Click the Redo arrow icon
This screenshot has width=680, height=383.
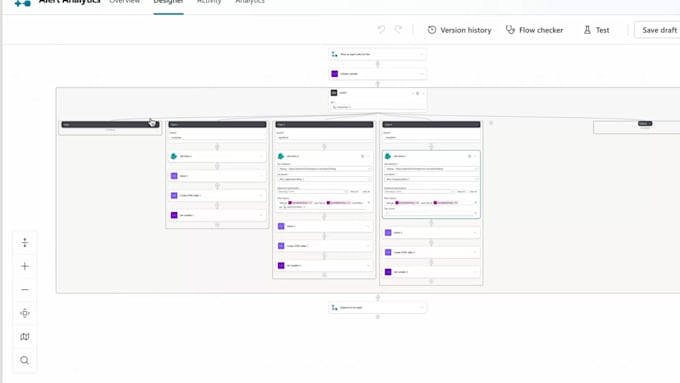(398, 29)
